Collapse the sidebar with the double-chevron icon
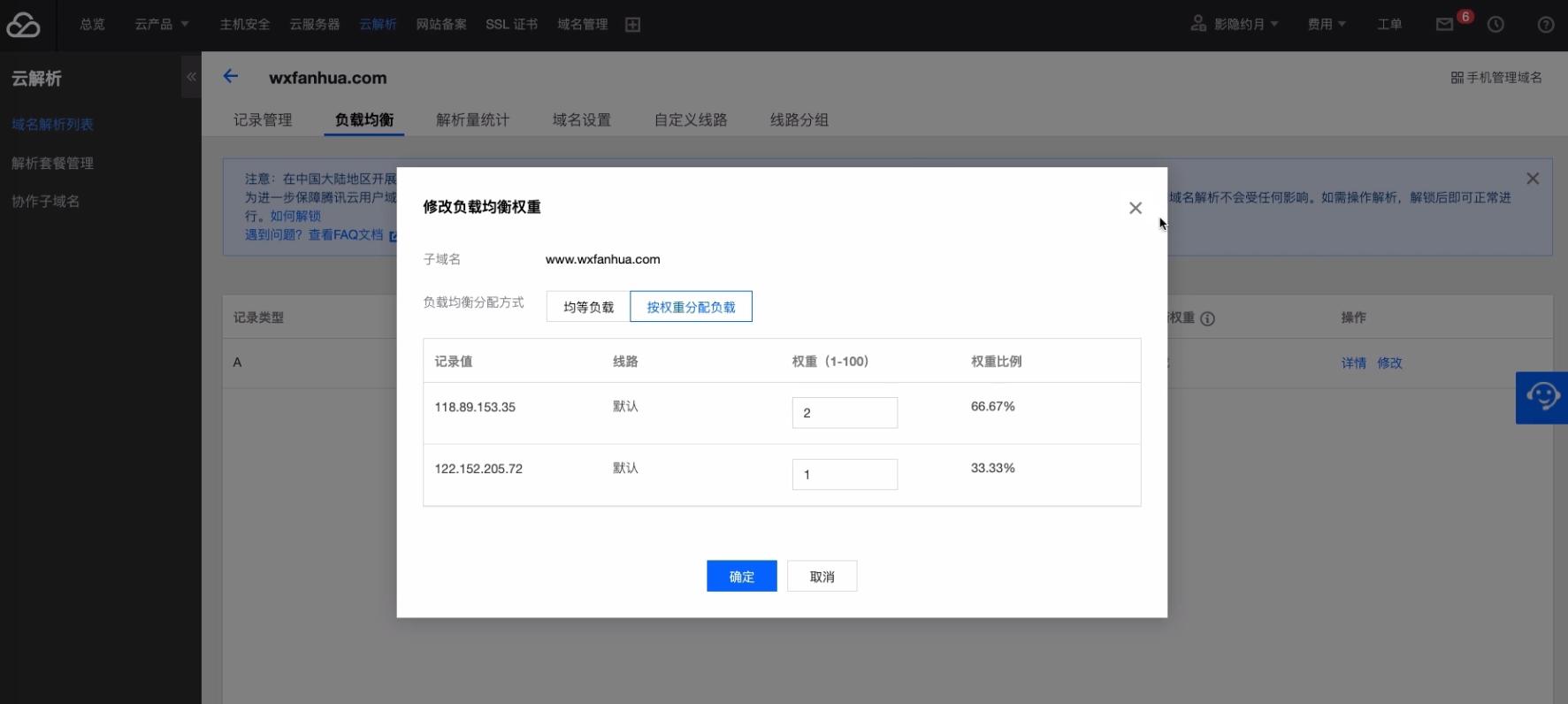This screenshot has height=704, width=1568. pos(191,77)
